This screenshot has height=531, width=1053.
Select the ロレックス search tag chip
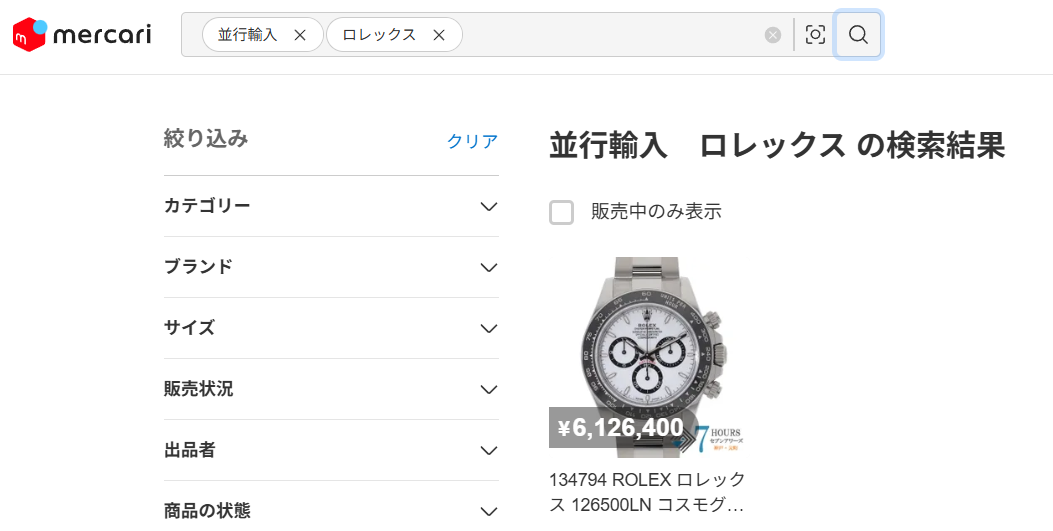[x=379, y=35]
